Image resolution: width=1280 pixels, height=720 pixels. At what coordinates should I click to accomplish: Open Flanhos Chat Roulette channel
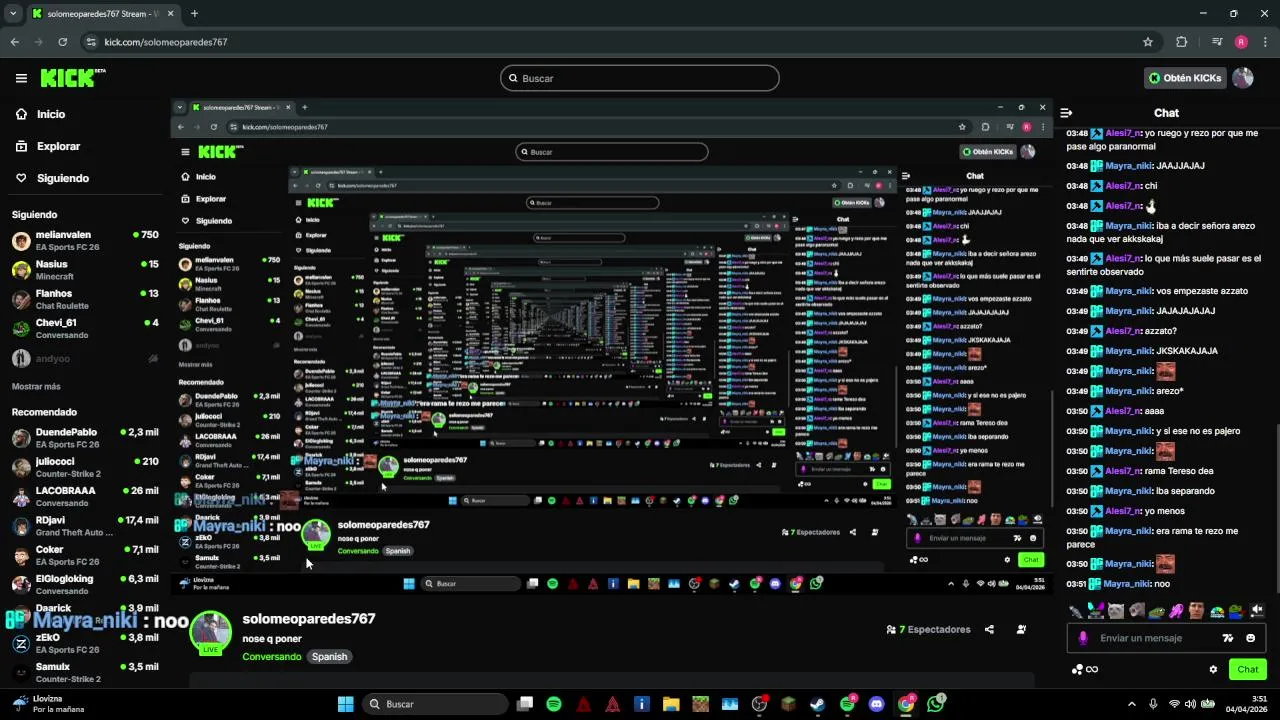click(85, 299)
